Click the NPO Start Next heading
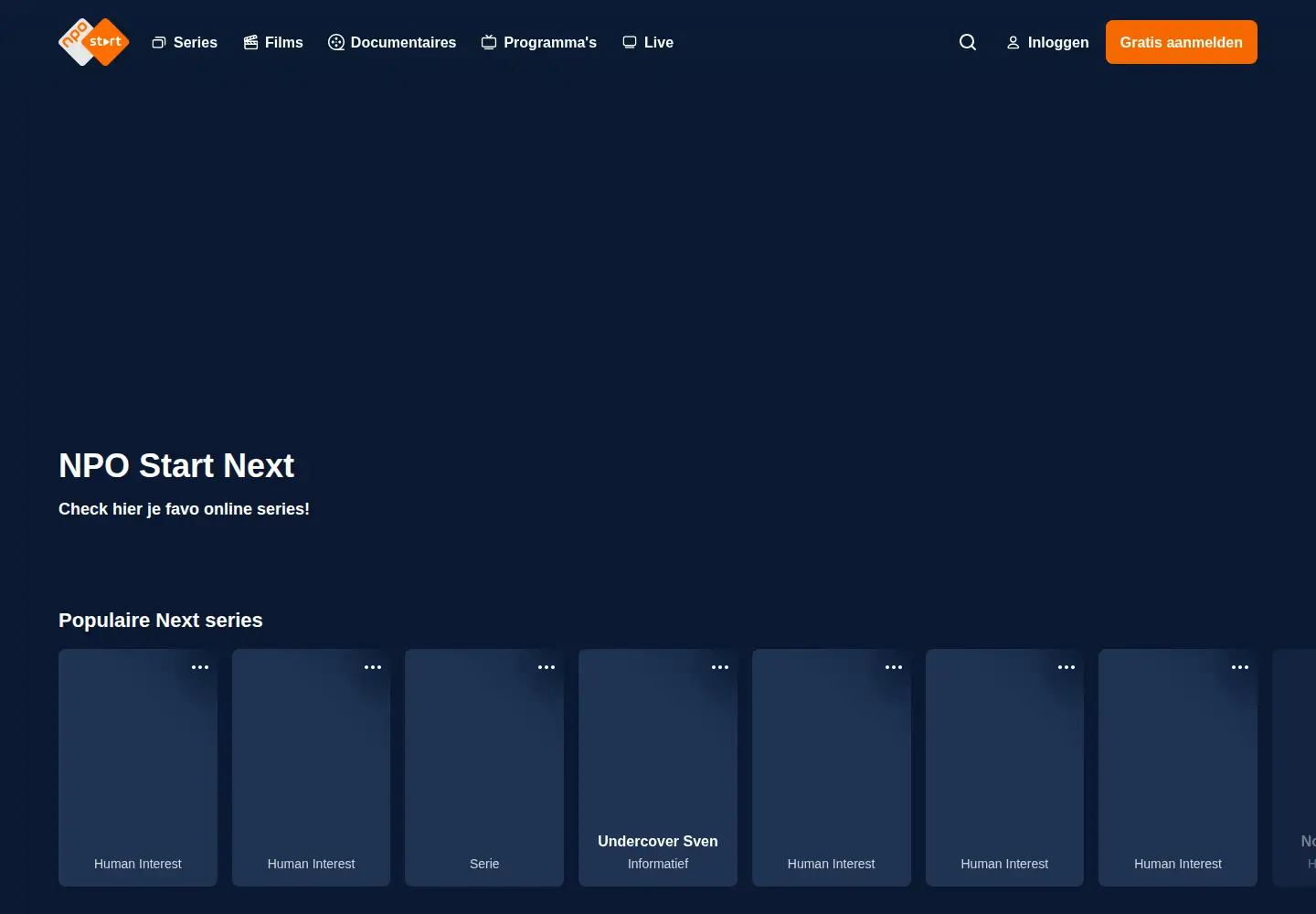Viewport: 1316px width, 914px height. pos(176,466)
